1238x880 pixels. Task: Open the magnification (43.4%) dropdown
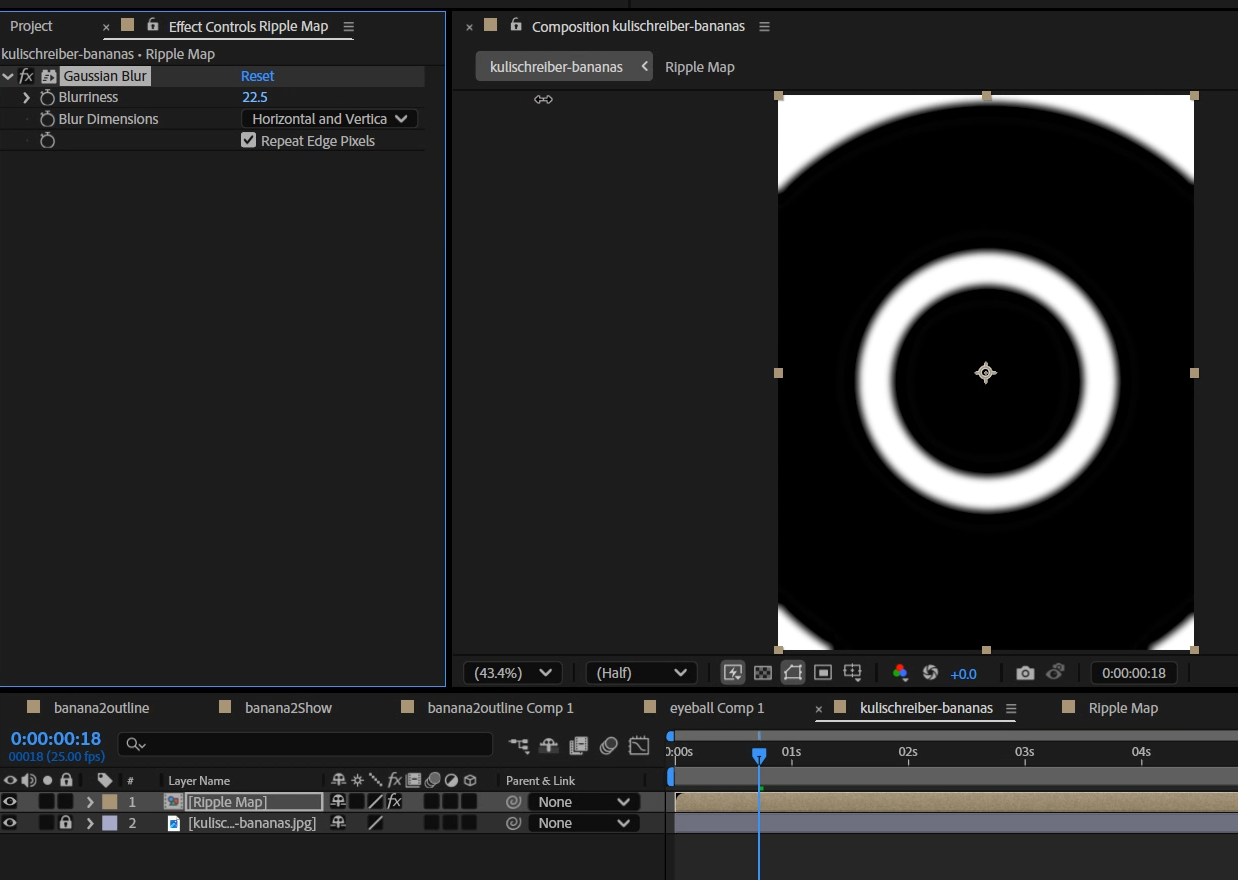click(513, 673)
